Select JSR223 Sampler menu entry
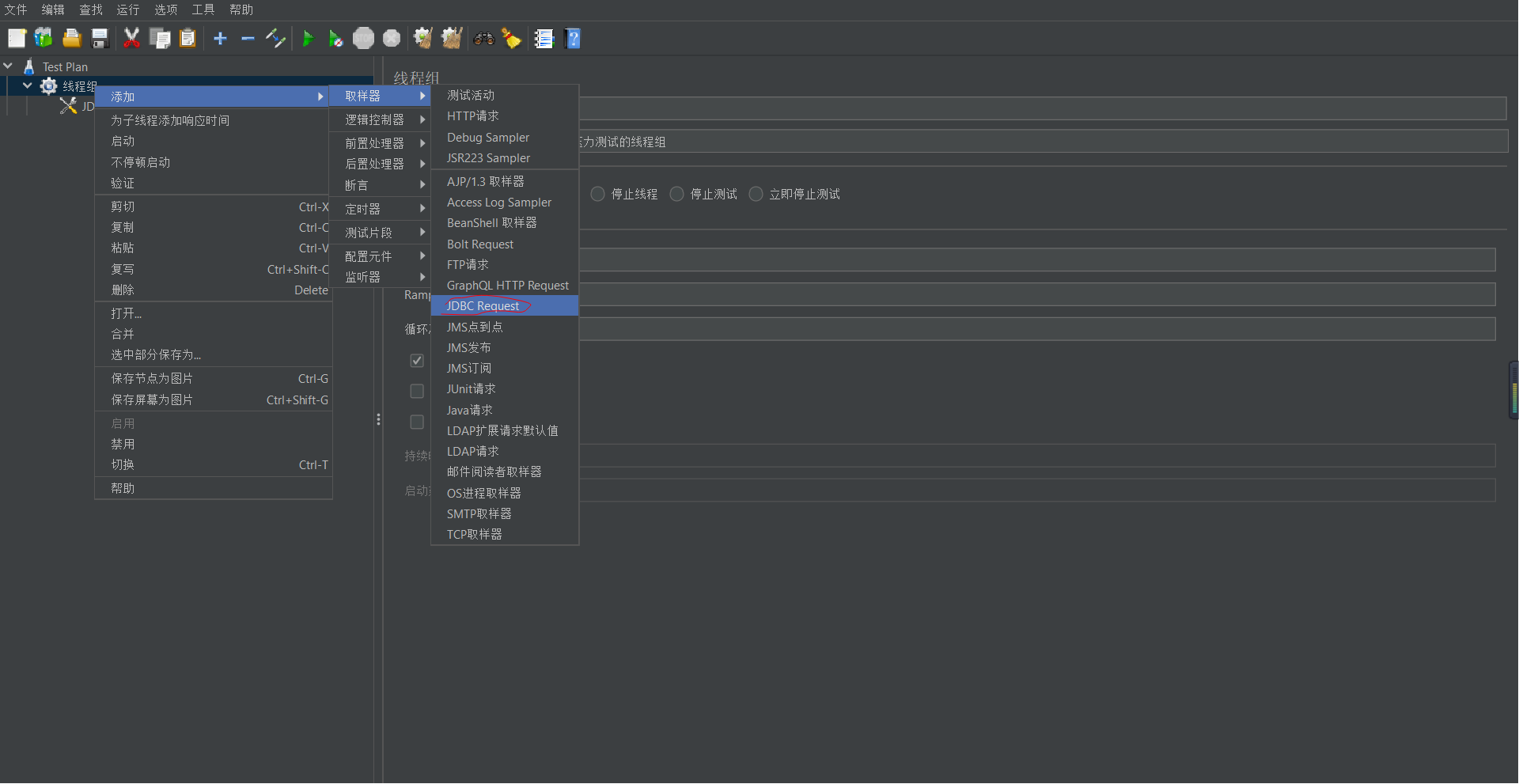Screen dimensions: 1519x784 [x=505, y=158]
